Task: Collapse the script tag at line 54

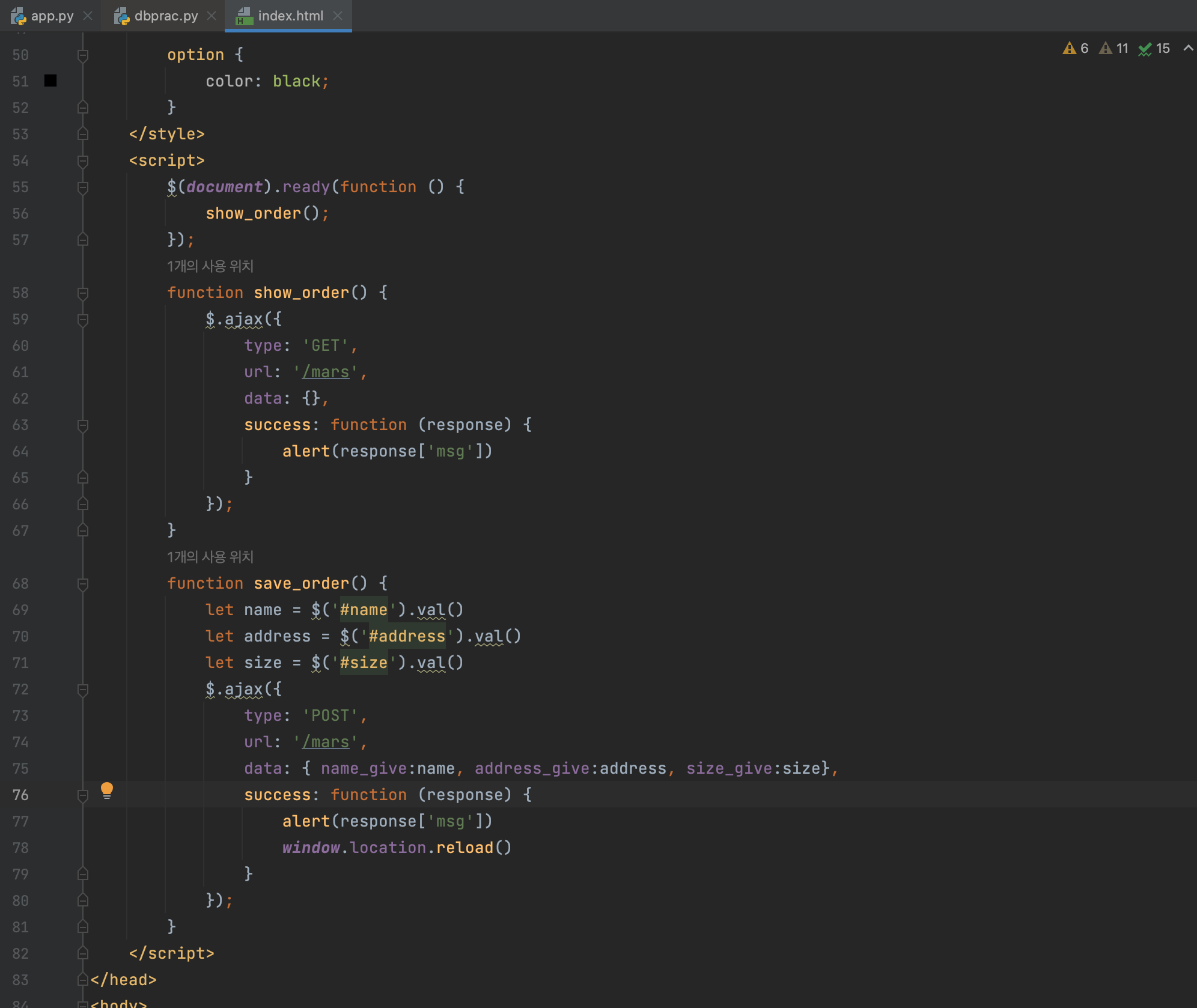Action: (83, 161)
